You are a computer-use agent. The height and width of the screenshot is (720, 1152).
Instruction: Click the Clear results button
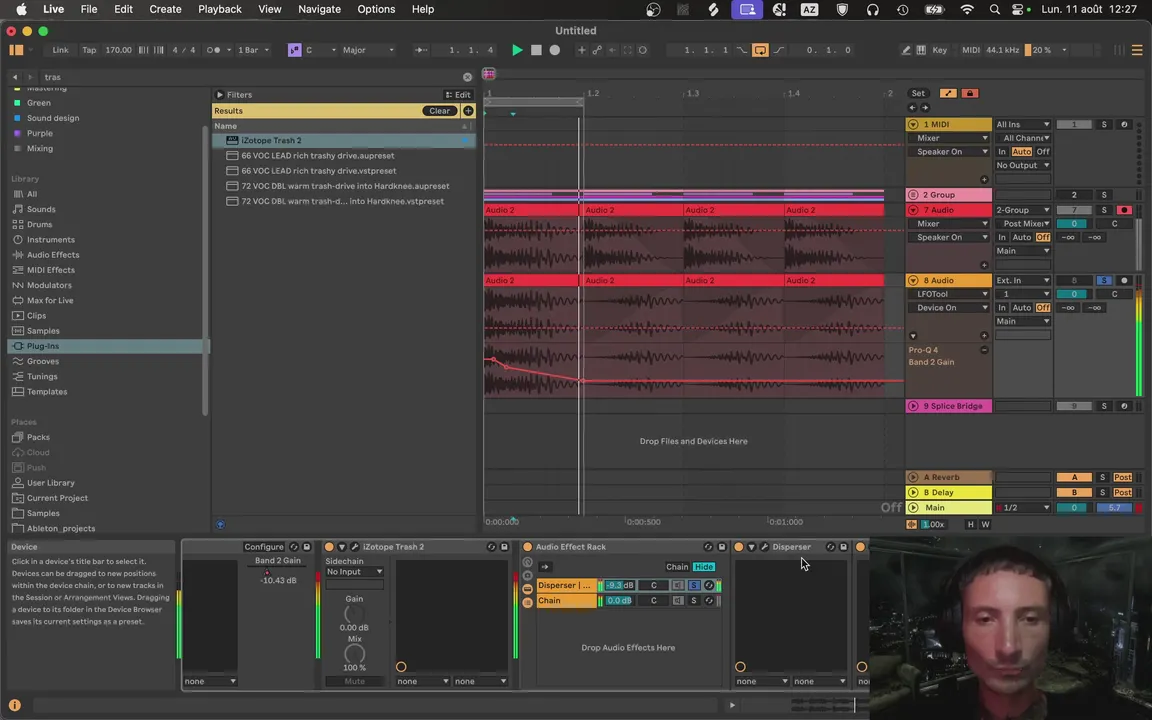pos(439,111)
